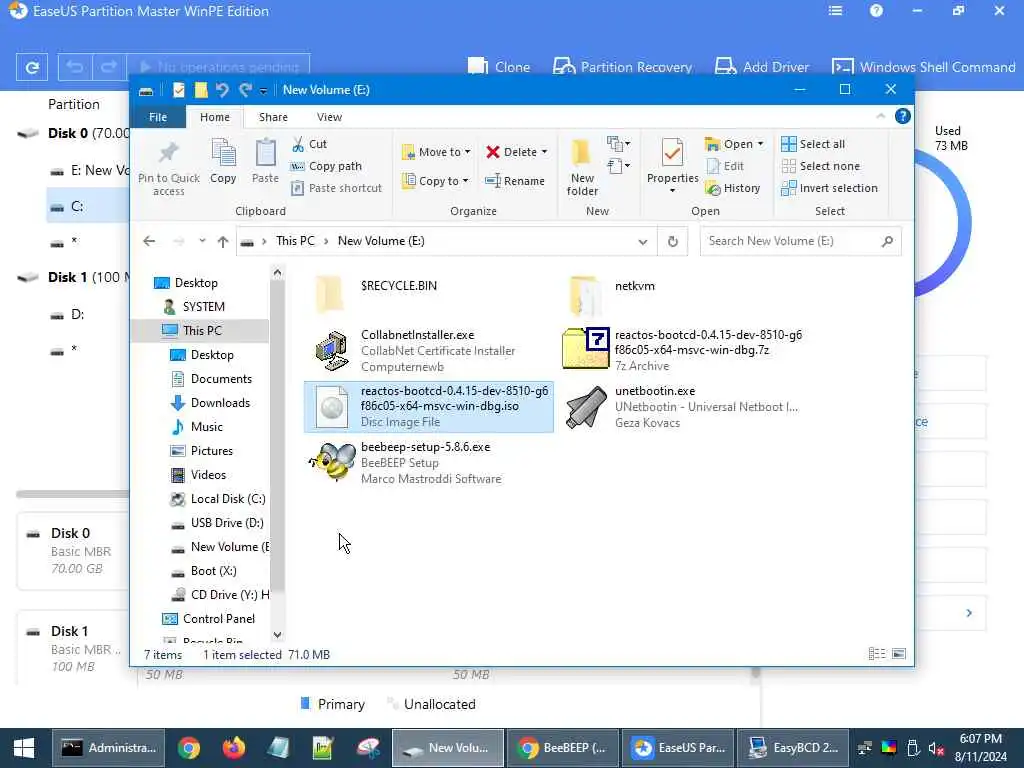
Task: Click Invert selection
Action: tap(829, 188)
